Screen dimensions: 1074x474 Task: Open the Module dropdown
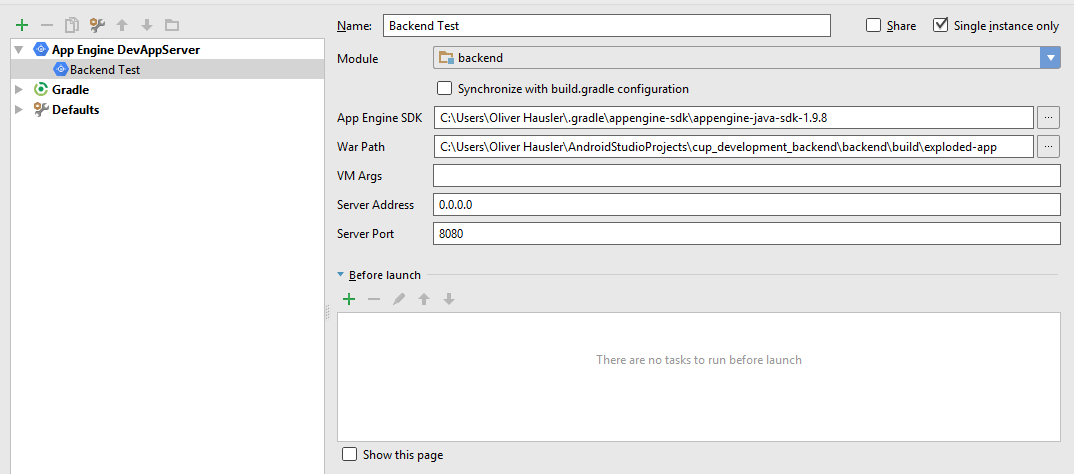click(x=1049, y=58)
